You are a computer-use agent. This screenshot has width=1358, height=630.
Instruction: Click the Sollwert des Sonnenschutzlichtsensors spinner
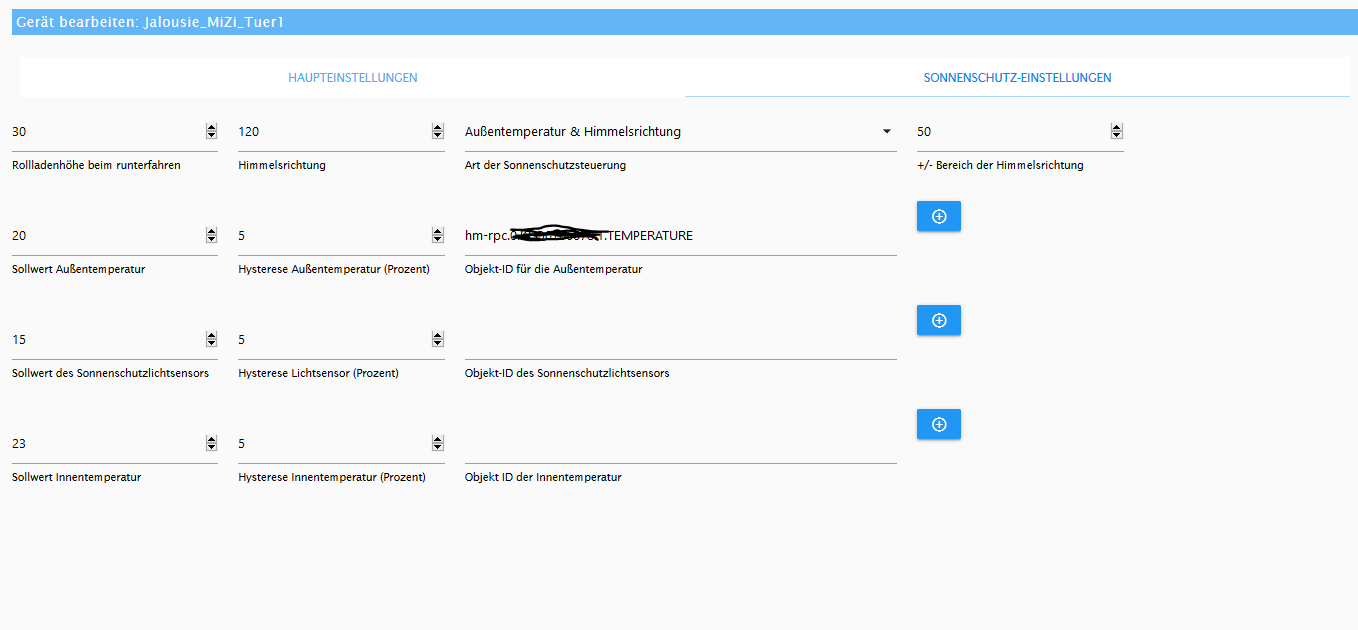pyautogui.click(x=211, y=339)
